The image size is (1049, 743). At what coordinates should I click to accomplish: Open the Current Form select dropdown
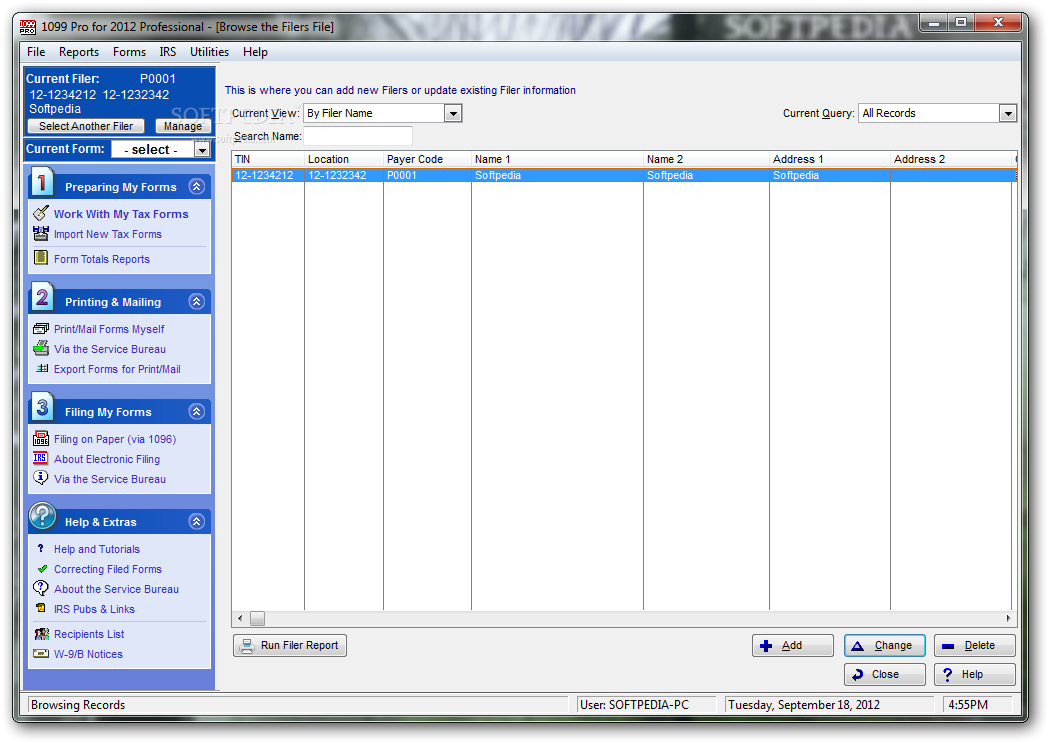pyautogui.click(x=201, y=150)
